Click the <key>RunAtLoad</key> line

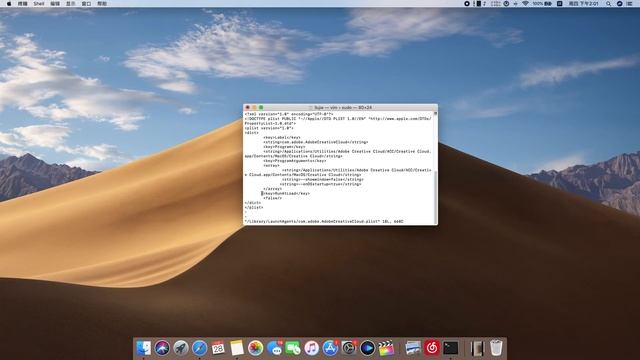(286, 193)
